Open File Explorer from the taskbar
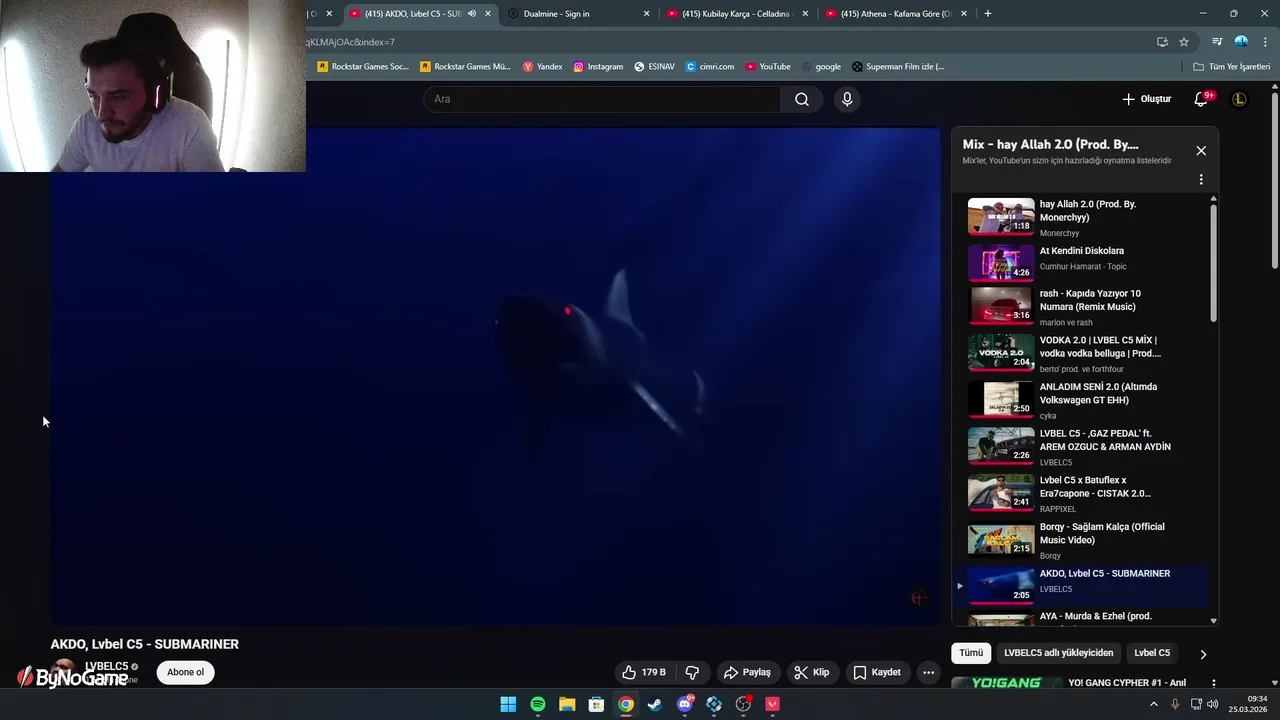Viewport: 1280px width, 720px height. (567, 704)
